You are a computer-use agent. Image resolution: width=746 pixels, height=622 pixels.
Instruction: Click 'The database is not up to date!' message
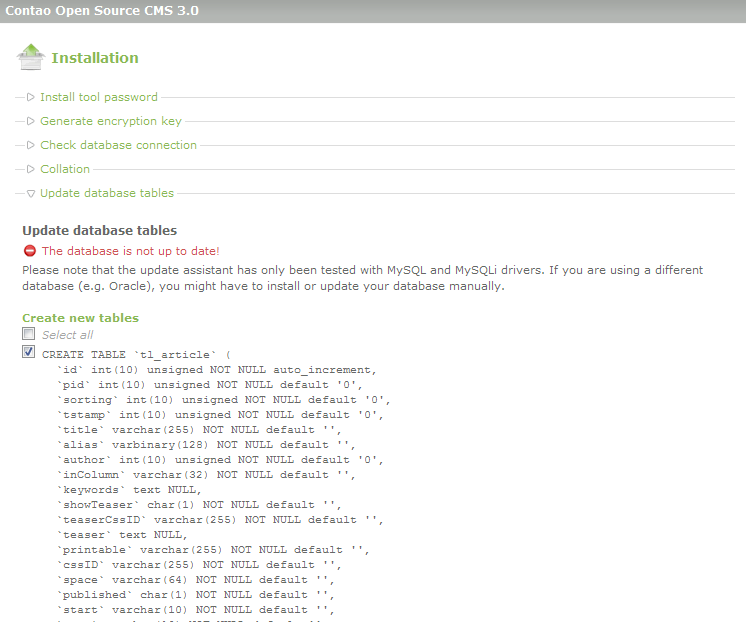[x=130, y=251]
